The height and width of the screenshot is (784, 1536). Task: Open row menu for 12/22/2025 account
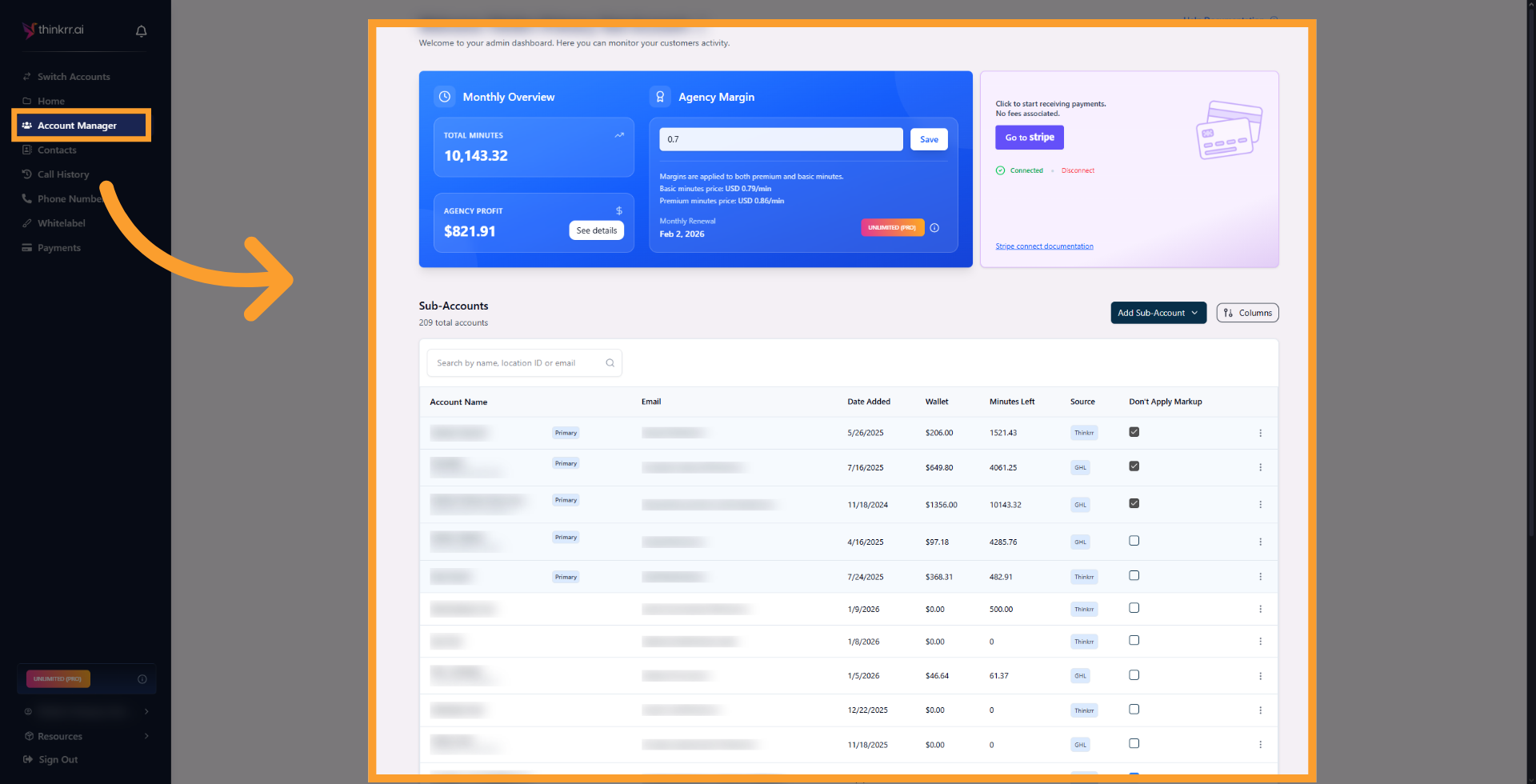pyautogui.click(x=1260, y=710)
